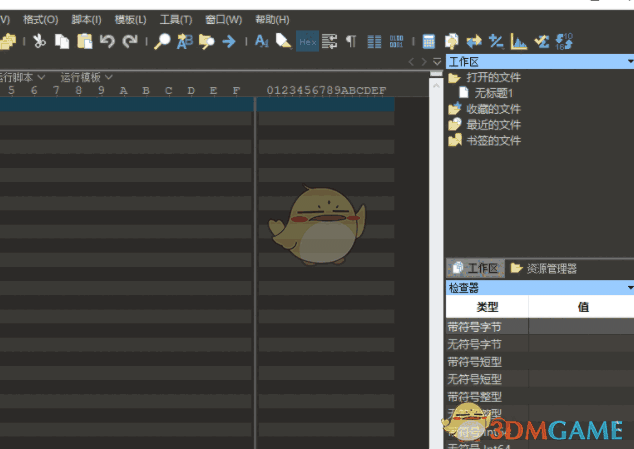Select the 带符号字节 inspector row

(x=540, y=327)
